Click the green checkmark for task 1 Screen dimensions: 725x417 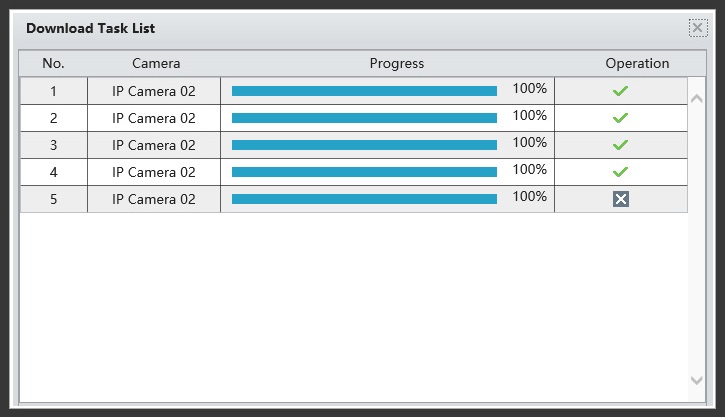(620, 91)
